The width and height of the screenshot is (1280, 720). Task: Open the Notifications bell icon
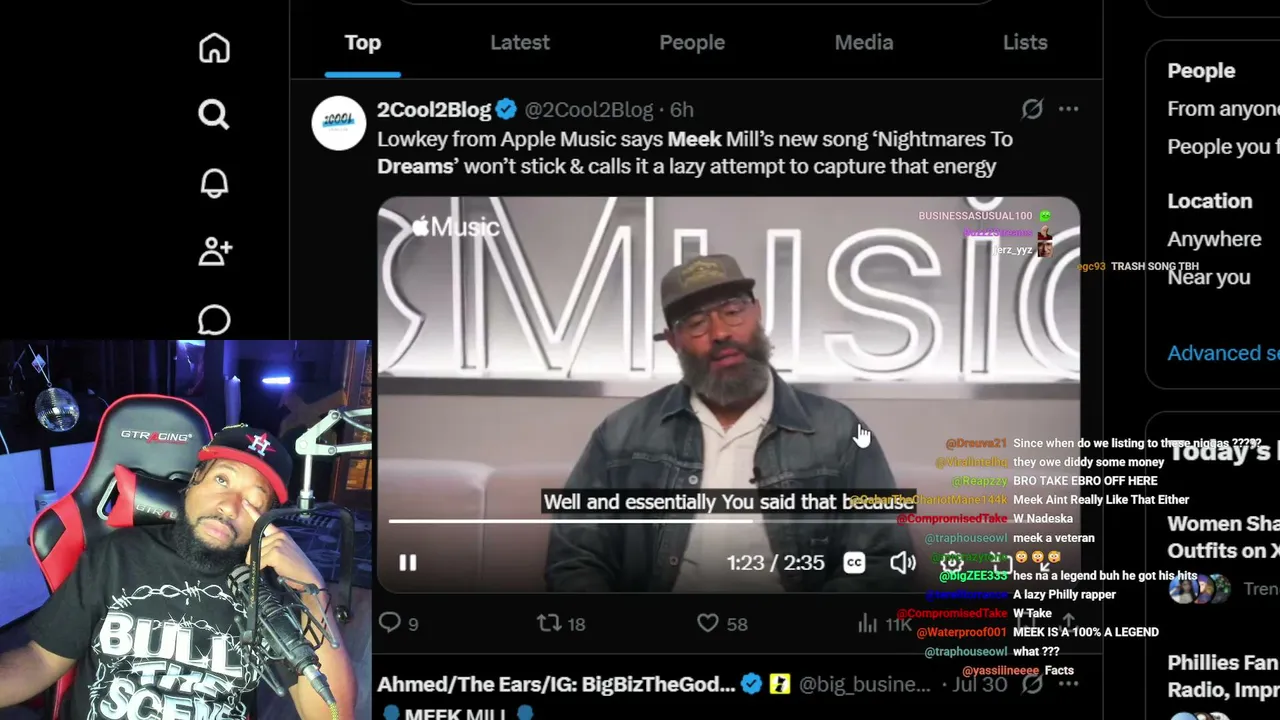pos(214,183)
